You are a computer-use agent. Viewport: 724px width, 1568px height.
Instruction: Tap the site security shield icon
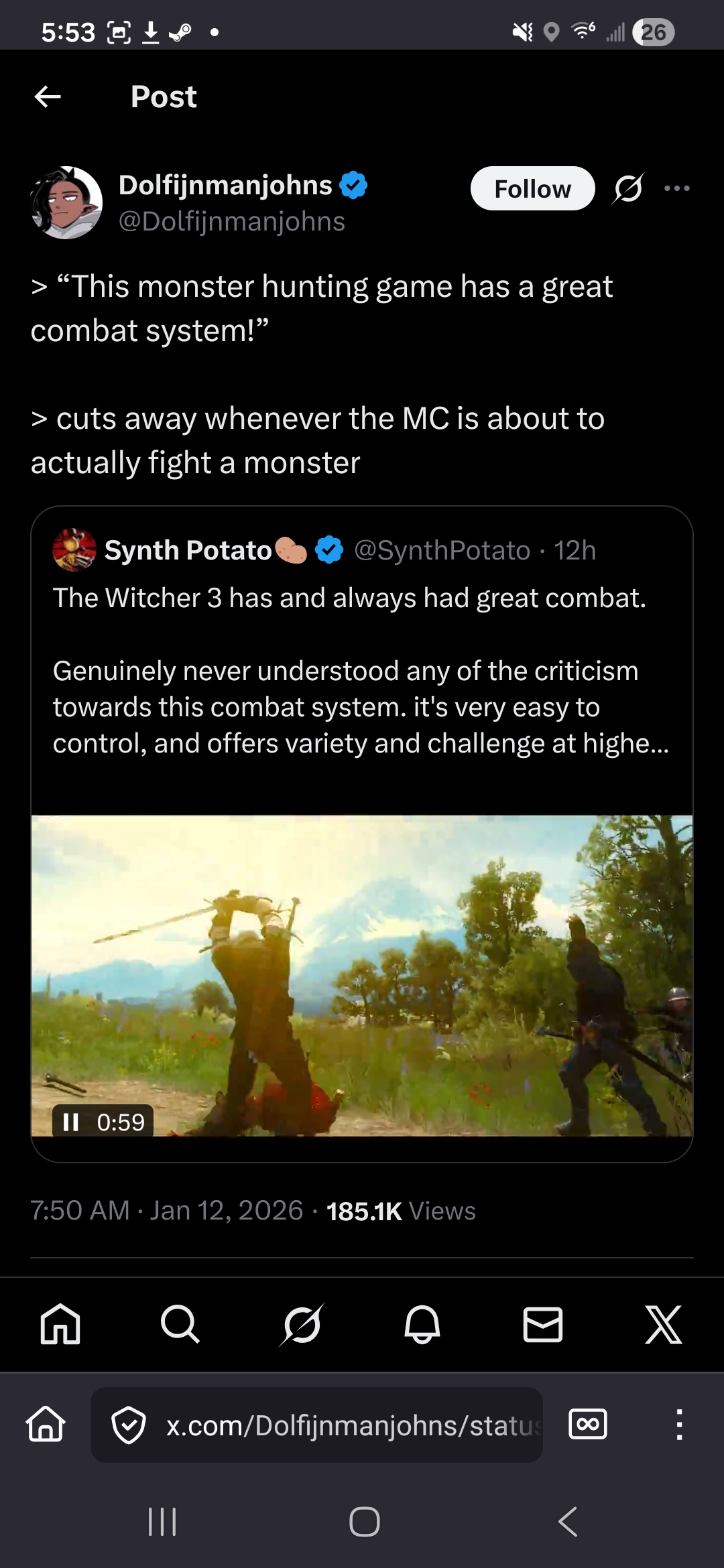coord(129,1425)
